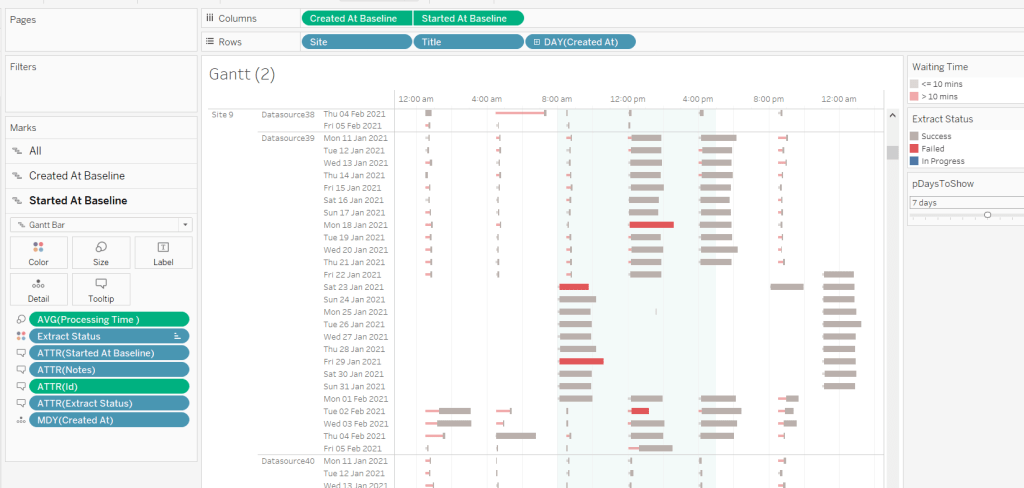
Task: Switch to Created At Baseline marks section
Action: [76, 176]
